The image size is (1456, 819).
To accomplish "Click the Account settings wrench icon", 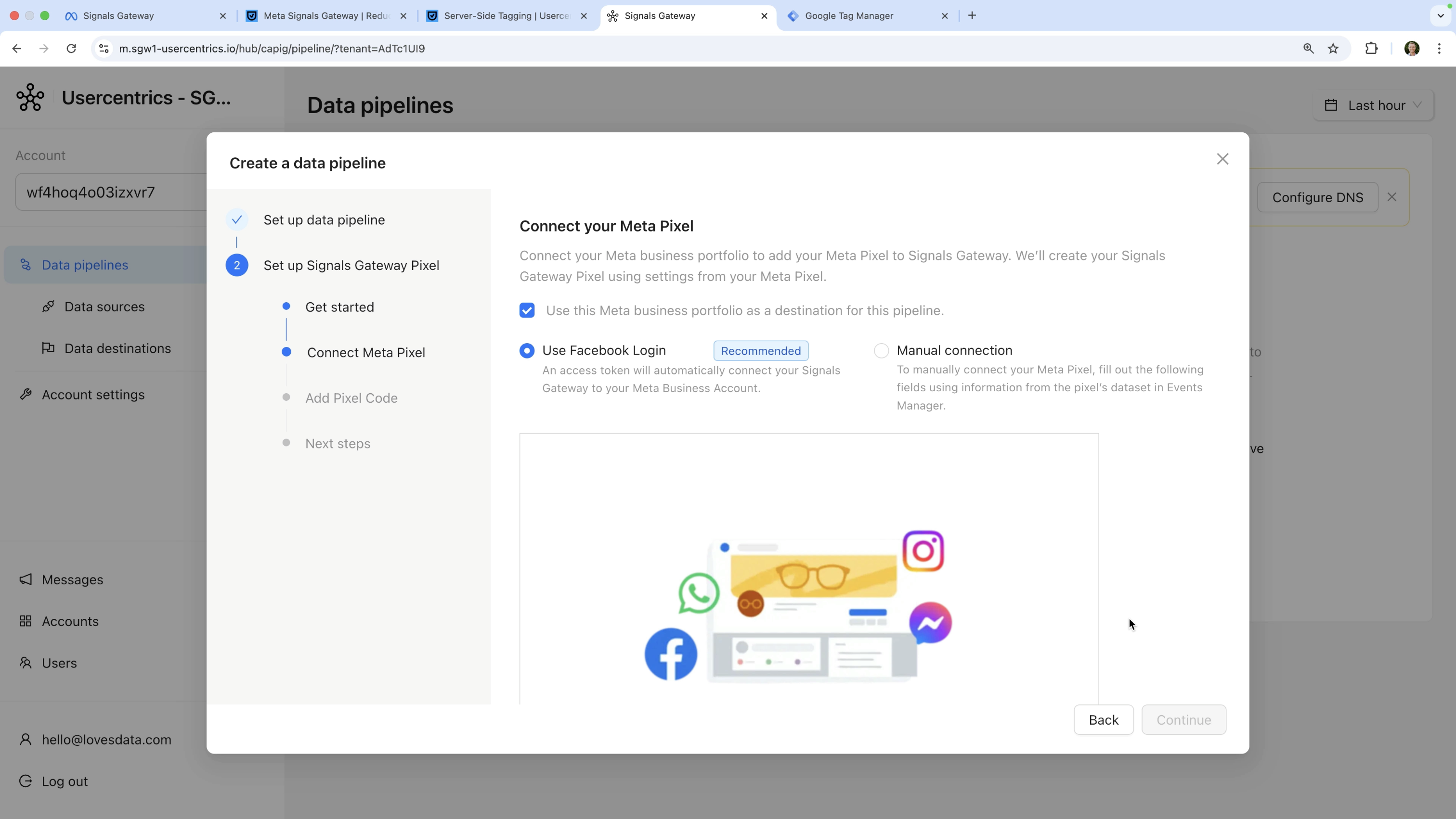I will point(26,394).
